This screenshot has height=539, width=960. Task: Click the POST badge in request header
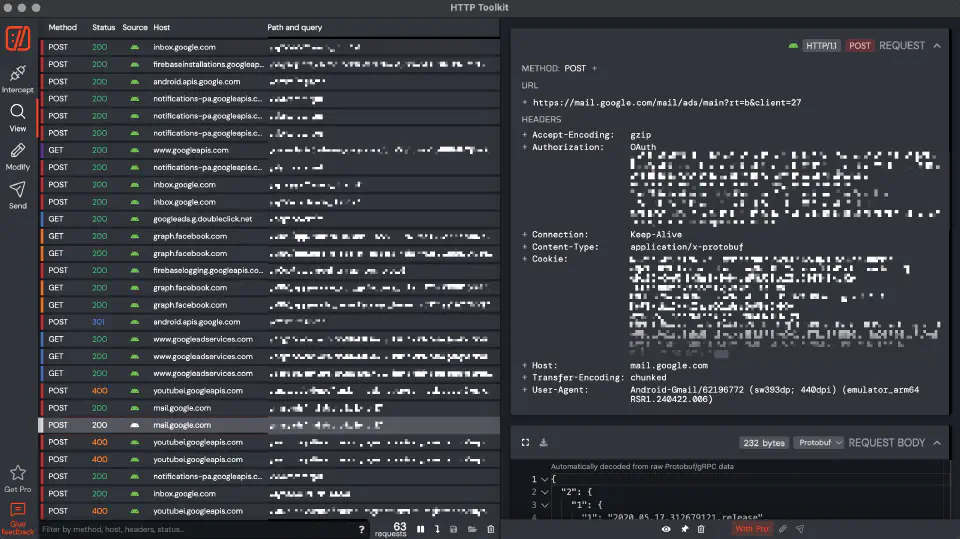860,46
